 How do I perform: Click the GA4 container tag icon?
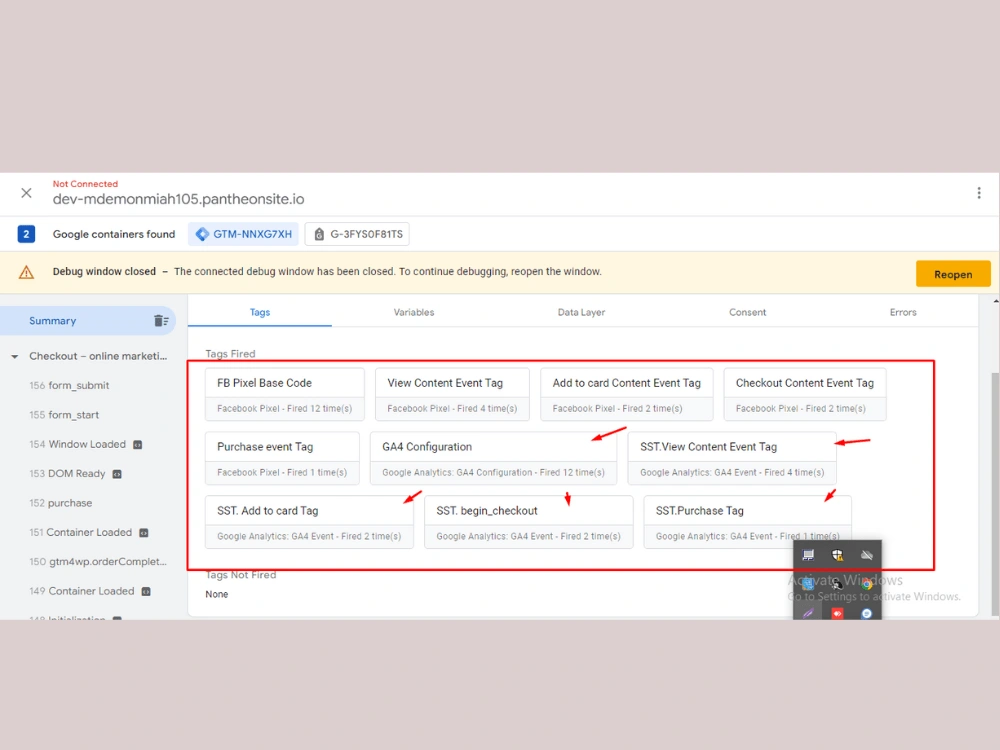coord(319,235)
